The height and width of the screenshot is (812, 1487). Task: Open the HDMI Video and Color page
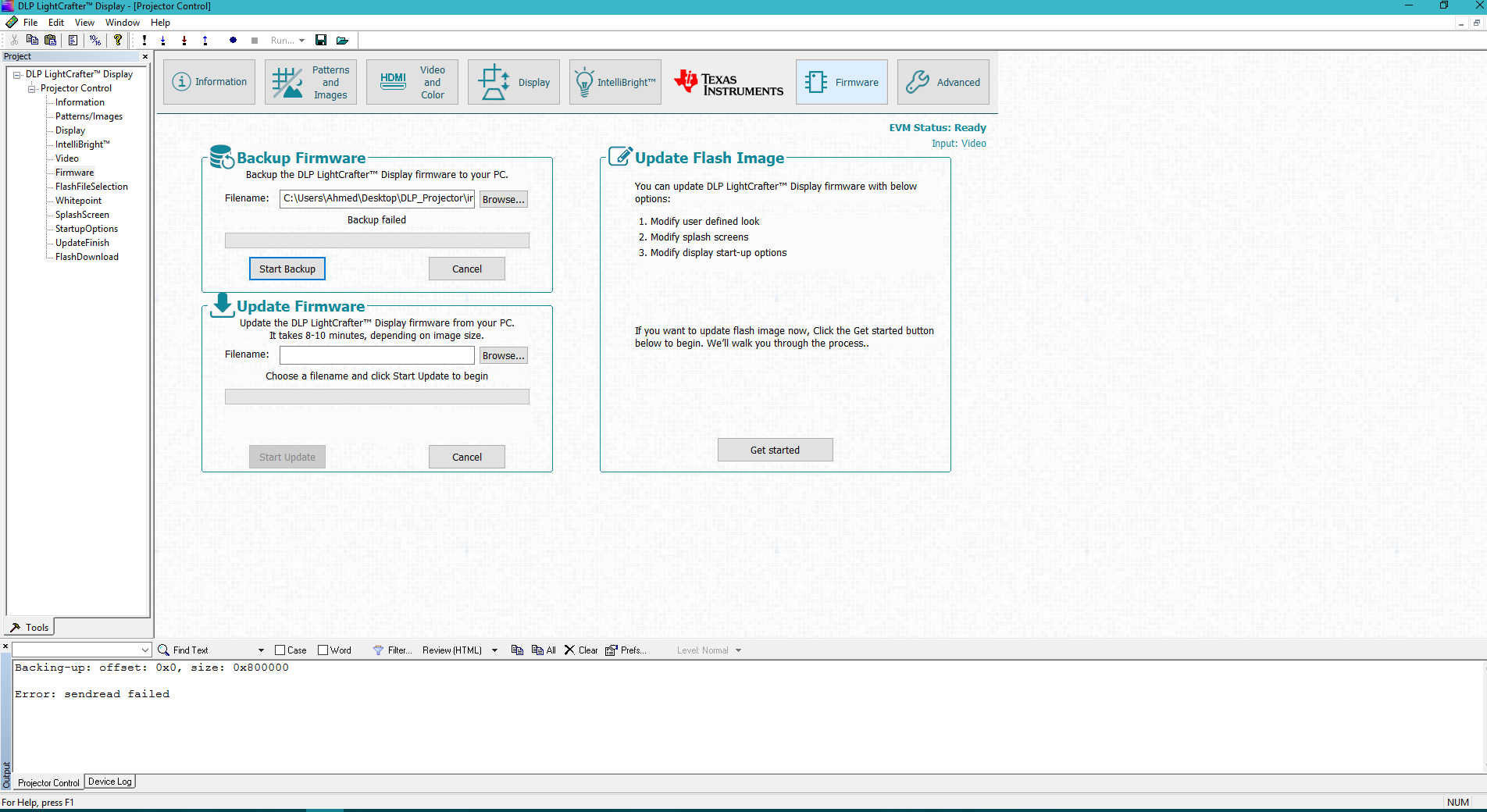pyautogui.click(x=412, y=82)
